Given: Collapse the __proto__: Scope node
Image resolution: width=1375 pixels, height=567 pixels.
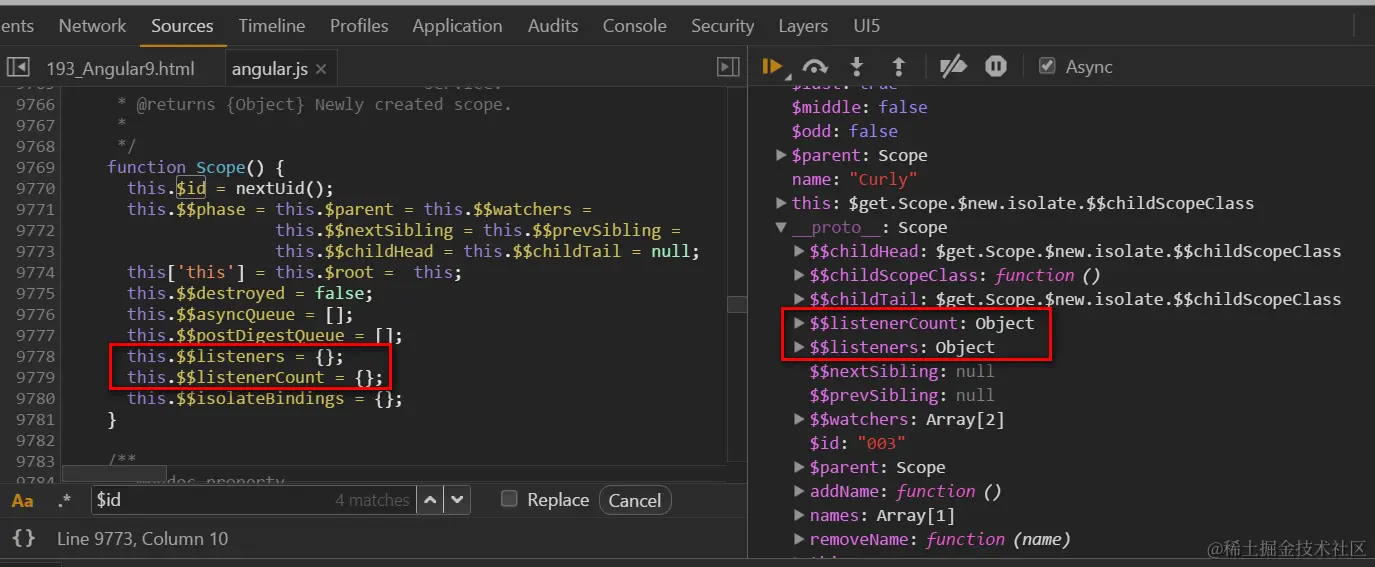Looking at the screenshot, I should point(782,227).
